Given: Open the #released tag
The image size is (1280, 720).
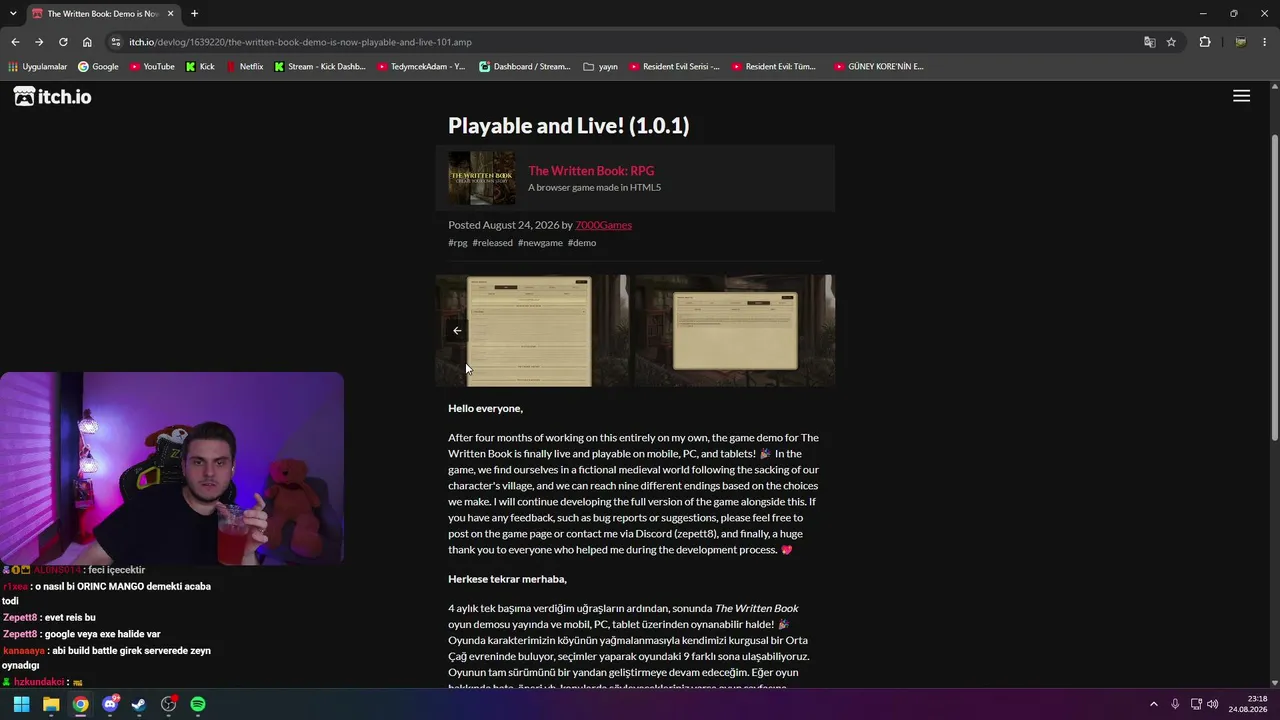Looking at the screenshot, I should (x=492, y=243).
